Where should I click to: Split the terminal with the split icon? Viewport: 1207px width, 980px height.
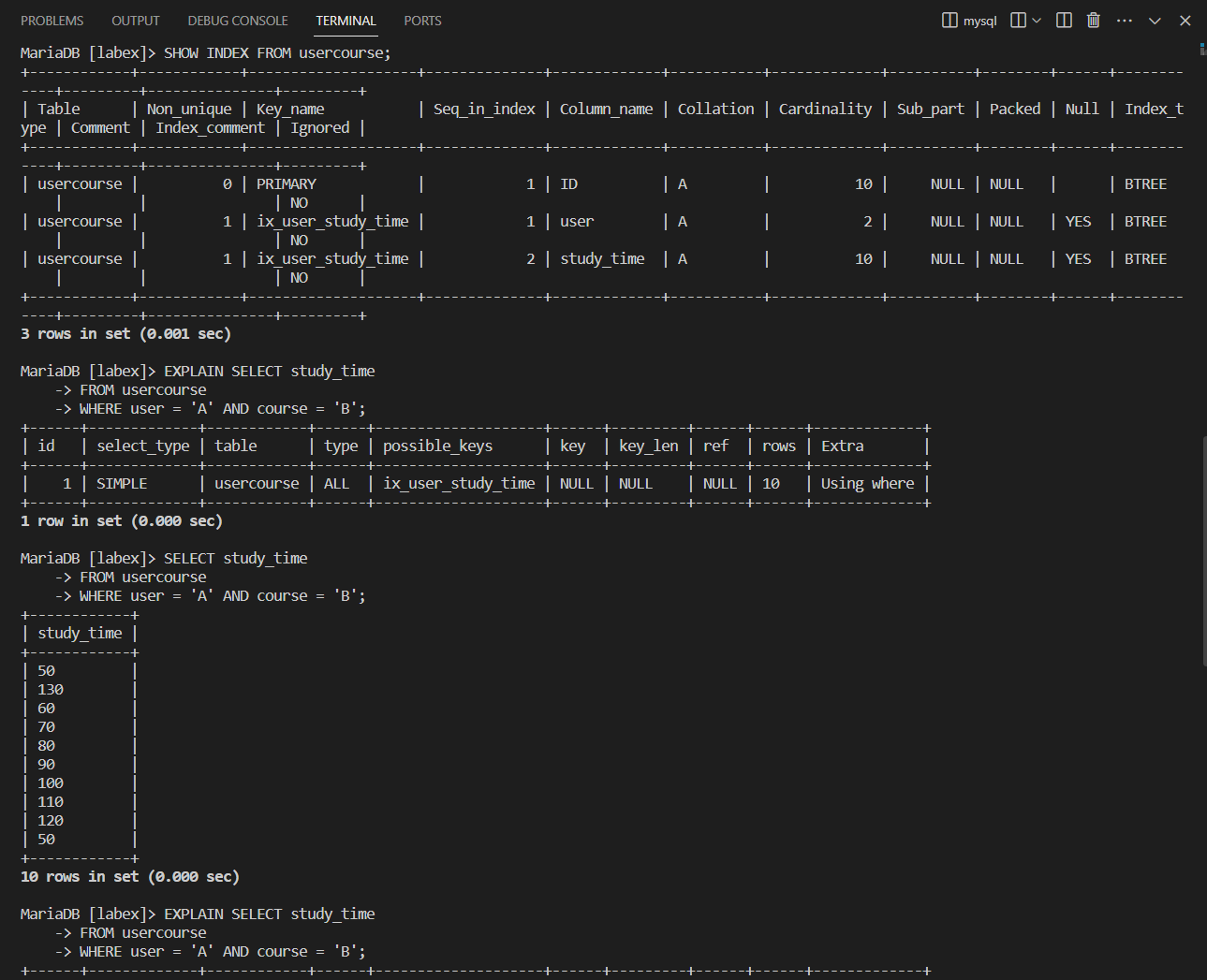[x=1063, y=20]
